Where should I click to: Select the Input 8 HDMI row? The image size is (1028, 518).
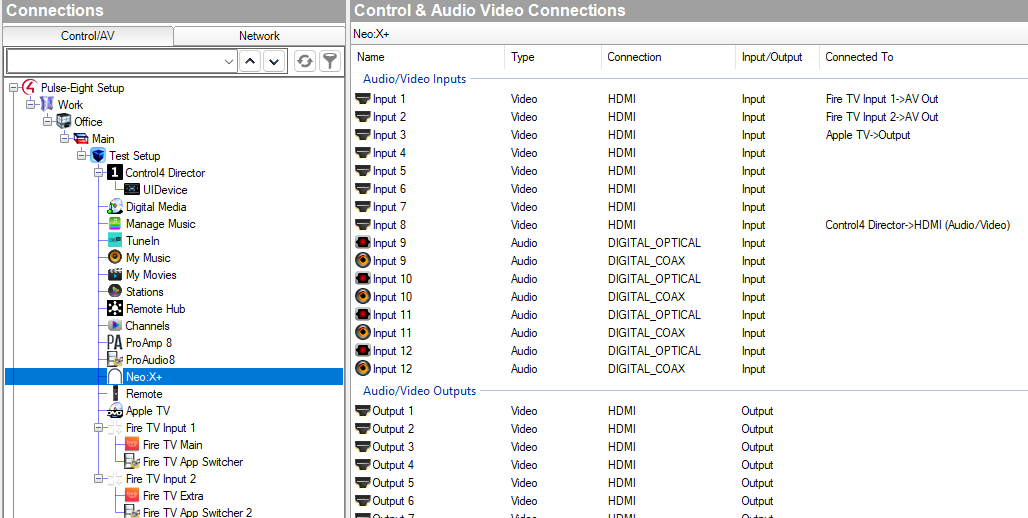click(690, 225)
